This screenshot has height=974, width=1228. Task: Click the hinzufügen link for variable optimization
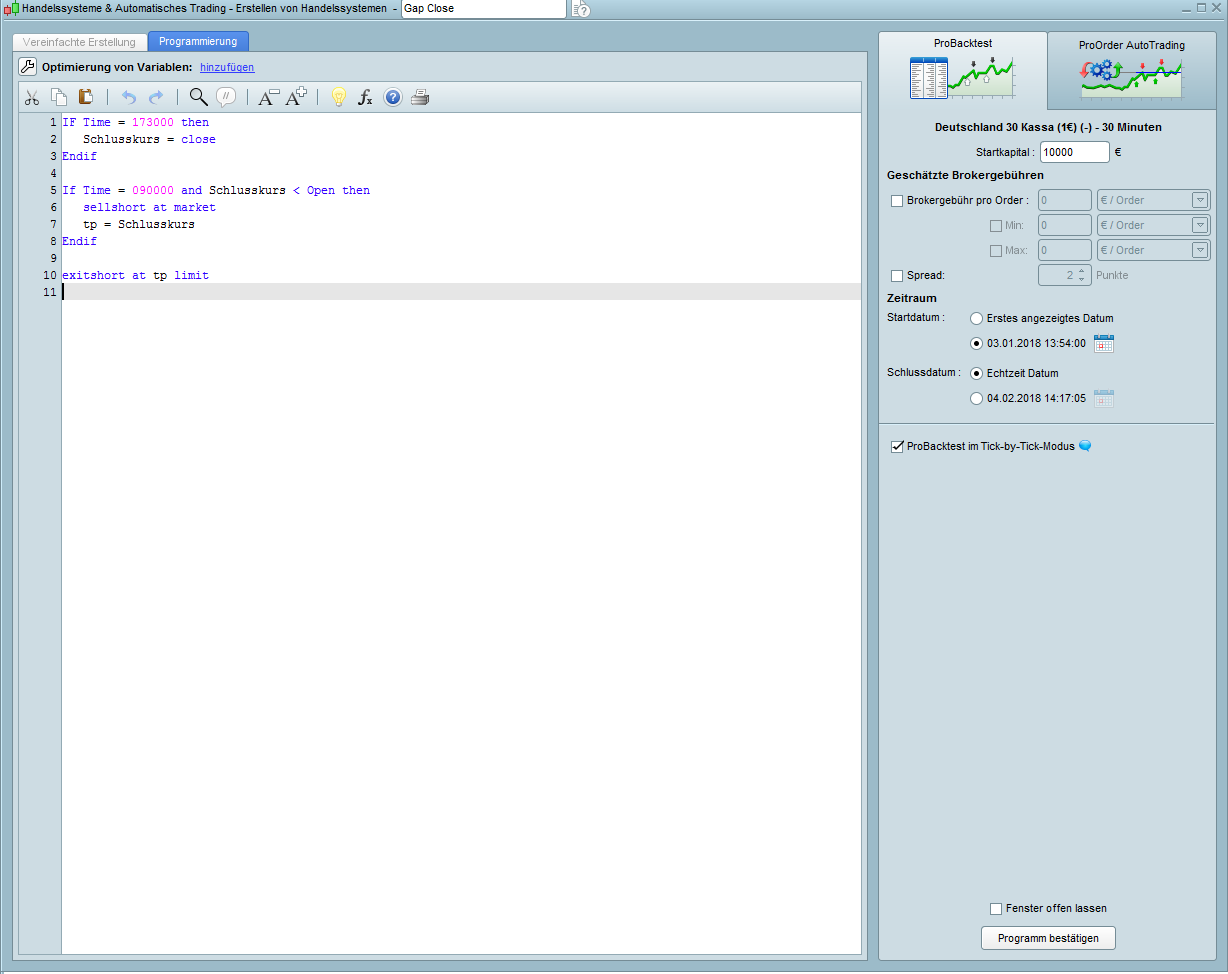click(x=227, y=67)
